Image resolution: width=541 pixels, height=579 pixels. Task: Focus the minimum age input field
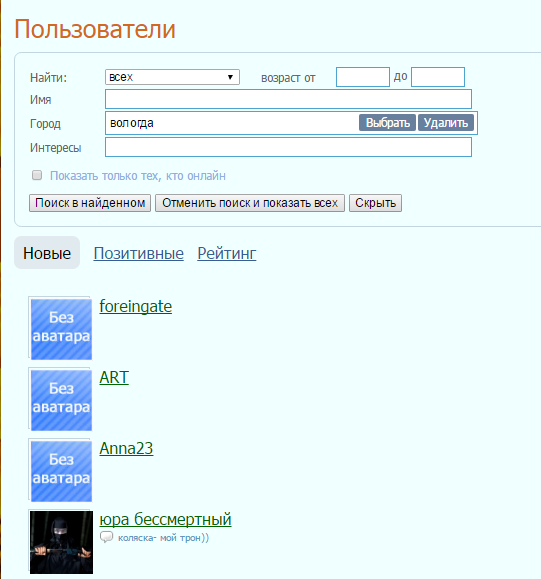[363, 77]
